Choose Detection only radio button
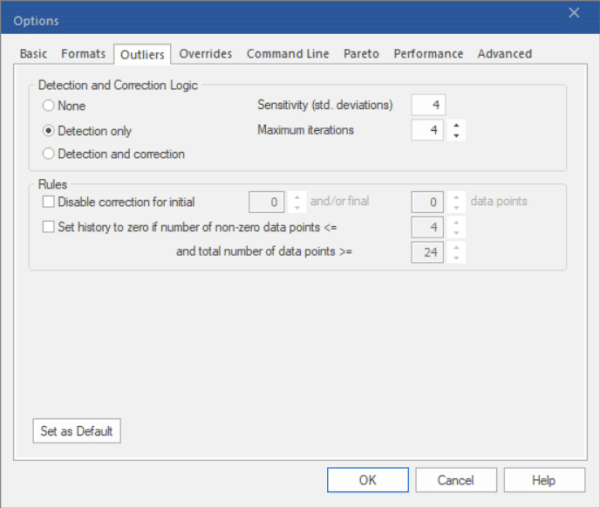Image resolution: width=600 pixels, height=508 pixels. (48, 131)
